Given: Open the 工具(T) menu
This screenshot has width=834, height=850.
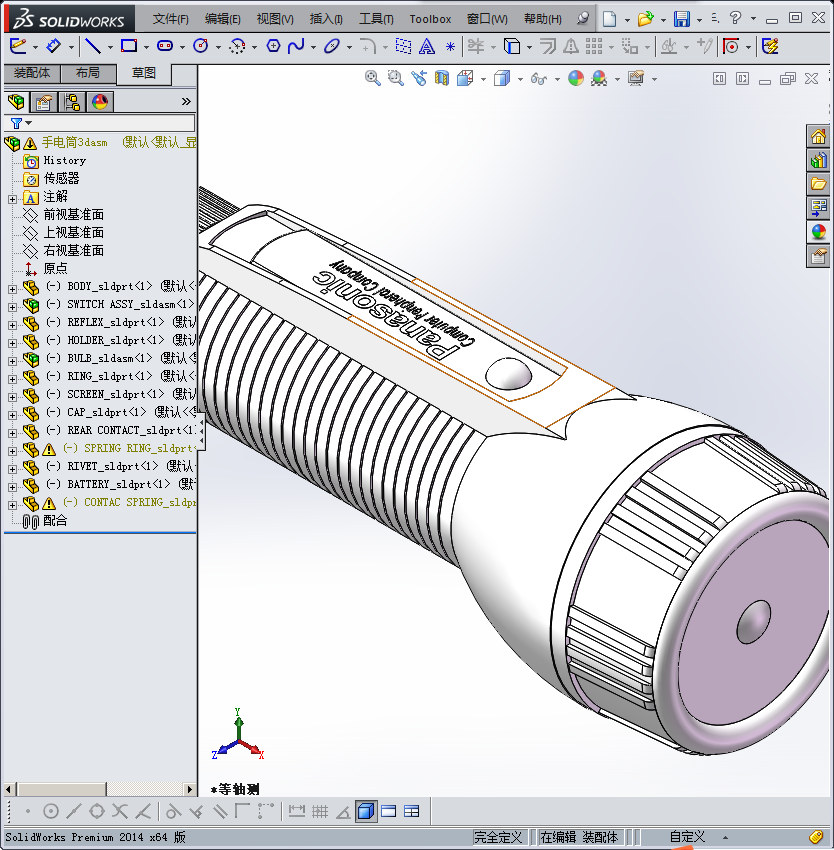Looking at the screenshot, I should tap(376, 19).
